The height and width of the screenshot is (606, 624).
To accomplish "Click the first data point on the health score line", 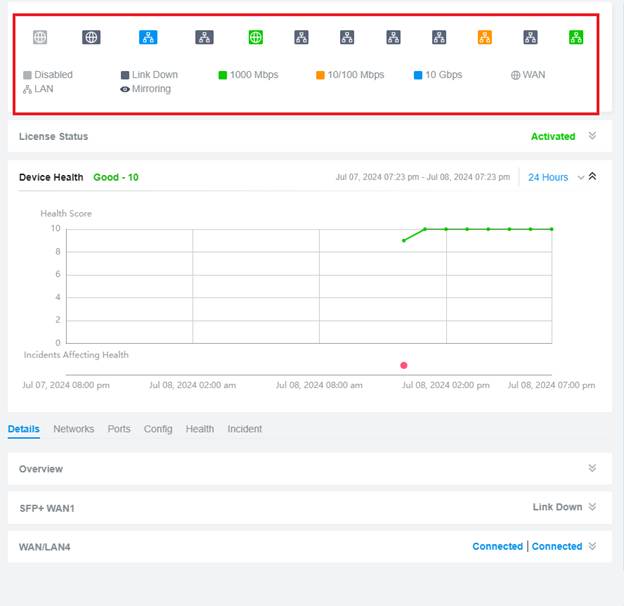I will coord(404,240).
